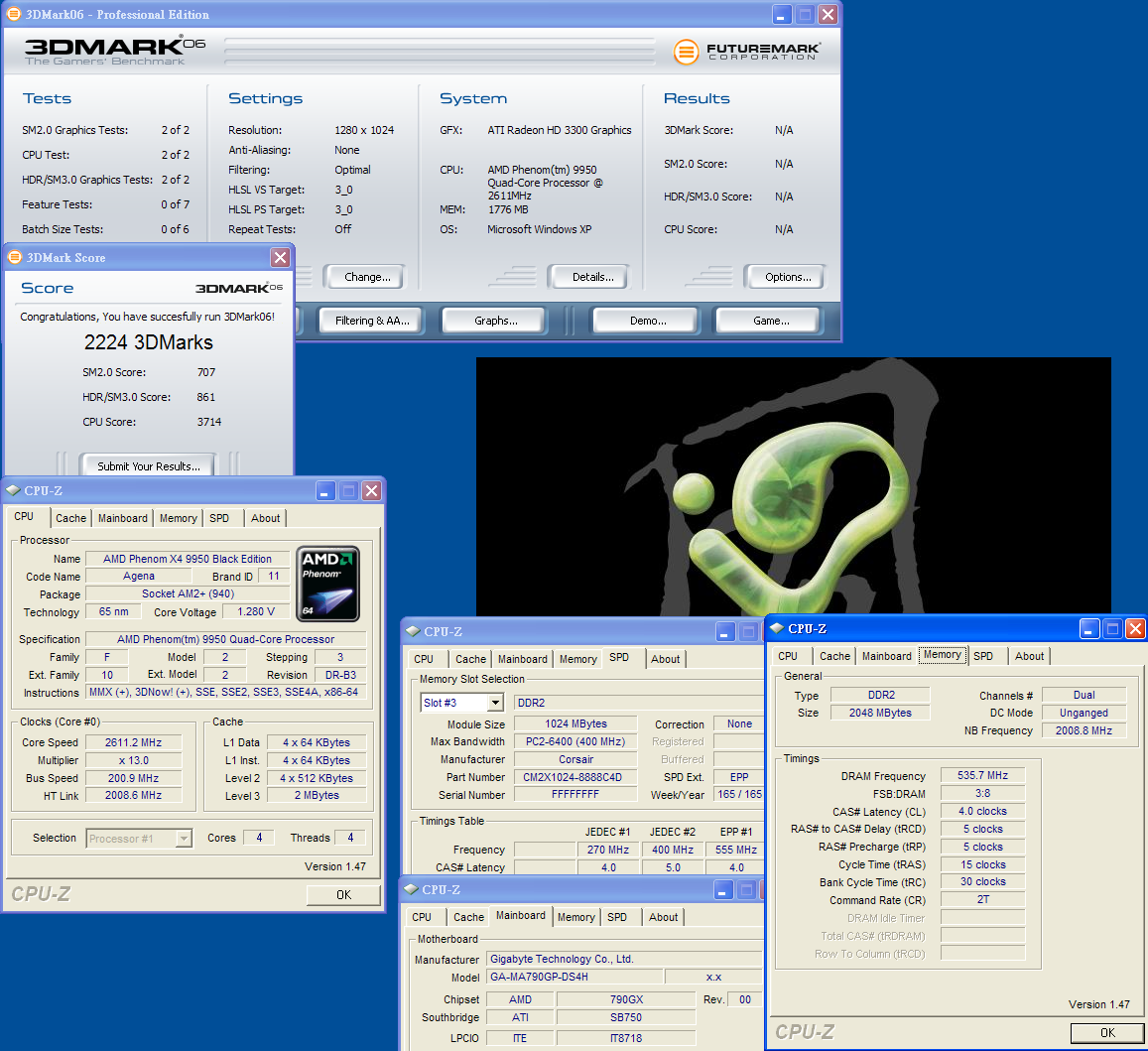The image size is (1148, 1051).
Task: Minimize the CPU-Z window showing Phenom processor
Action: (x=325, y=491)
